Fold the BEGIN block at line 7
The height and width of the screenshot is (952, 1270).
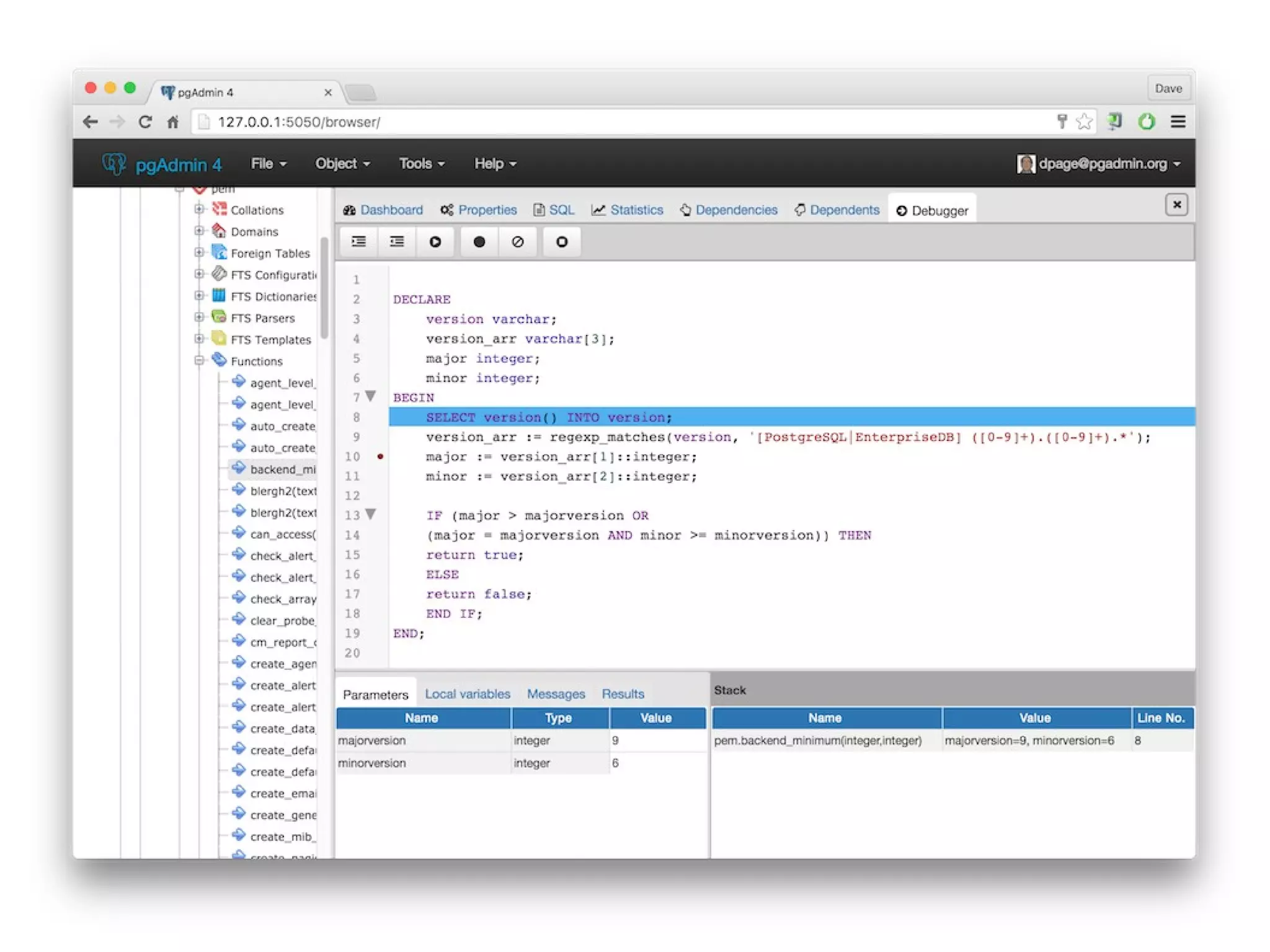pos(371,396)
